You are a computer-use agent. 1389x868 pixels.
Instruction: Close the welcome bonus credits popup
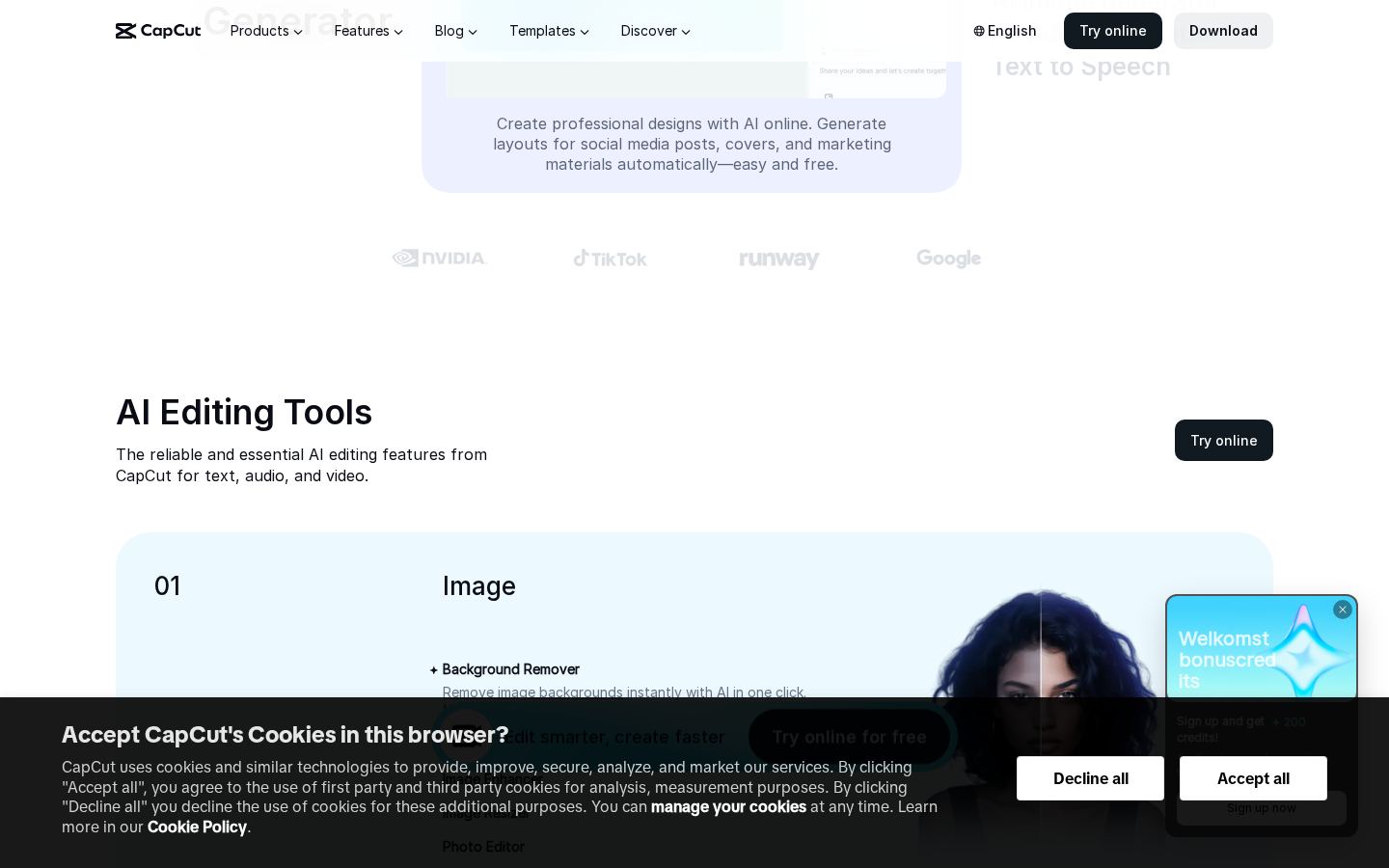coord(1343,610)
